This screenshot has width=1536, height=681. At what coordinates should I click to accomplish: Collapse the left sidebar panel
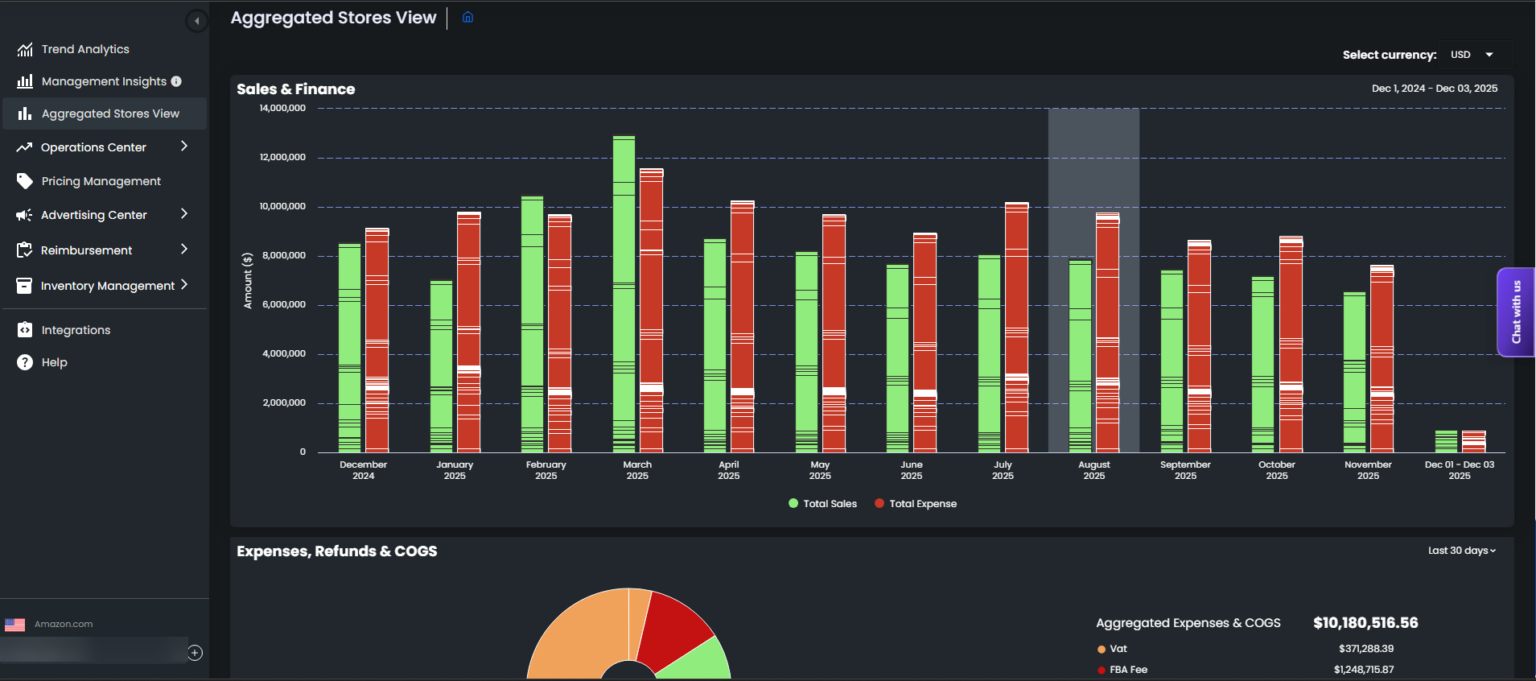(197, 21)
